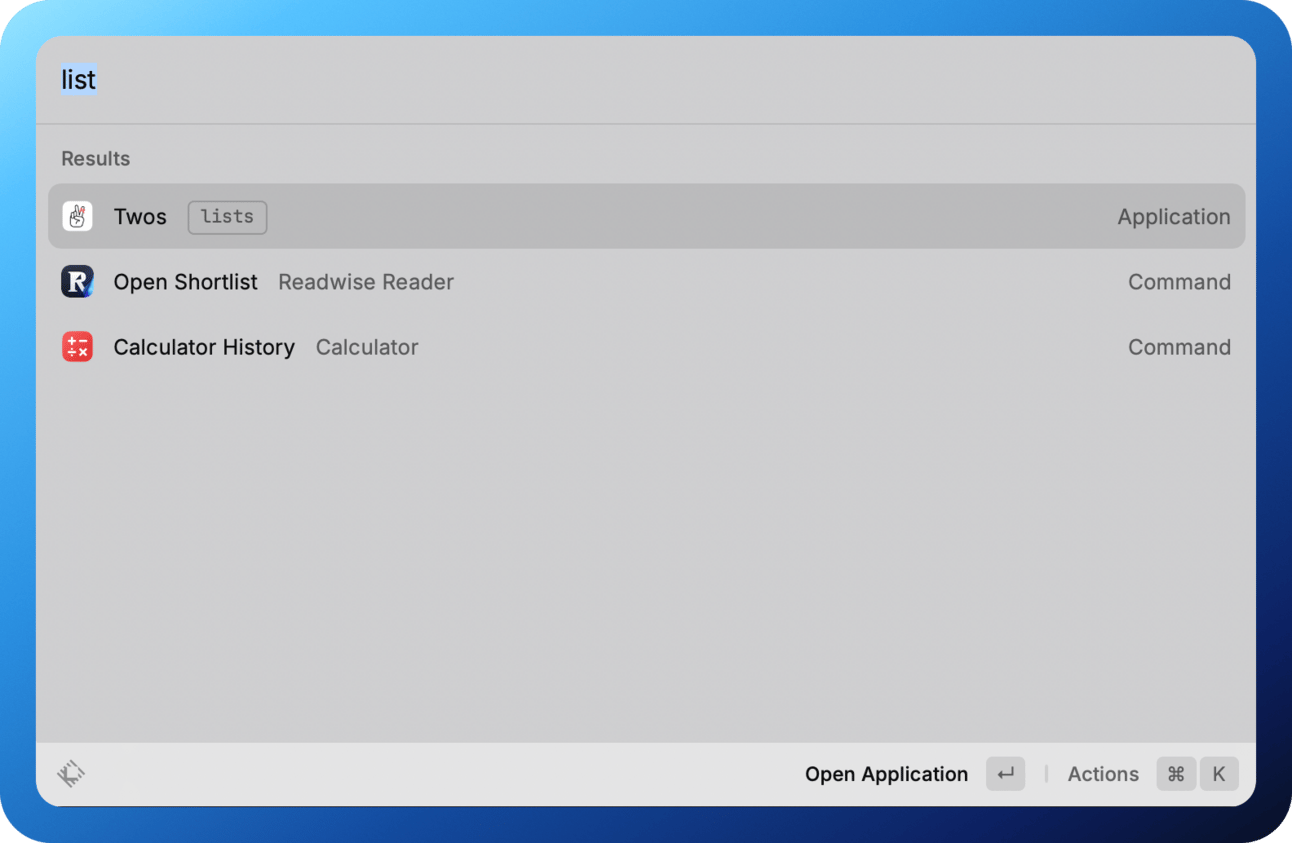Click the 'lists' alias tag
This screenshot has height=843, width=1292.
pos(227,217)
